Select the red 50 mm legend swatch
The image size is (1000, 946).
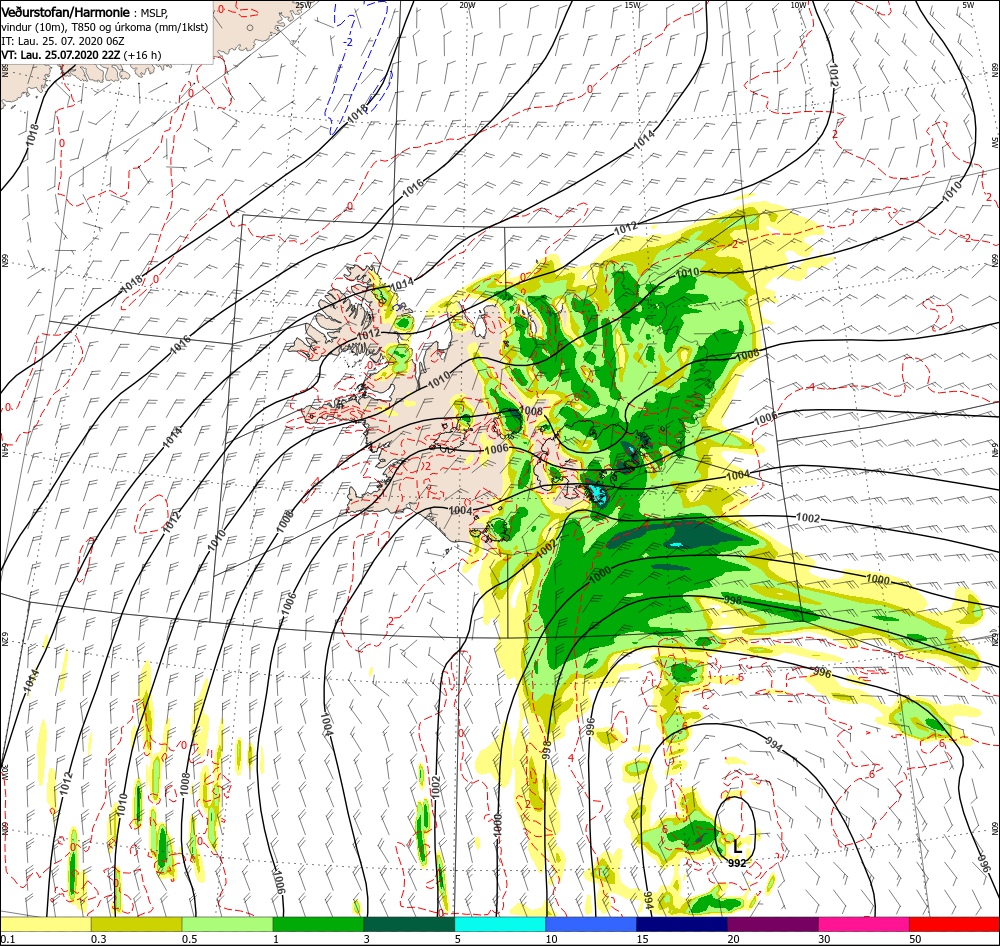click(954, 924)
